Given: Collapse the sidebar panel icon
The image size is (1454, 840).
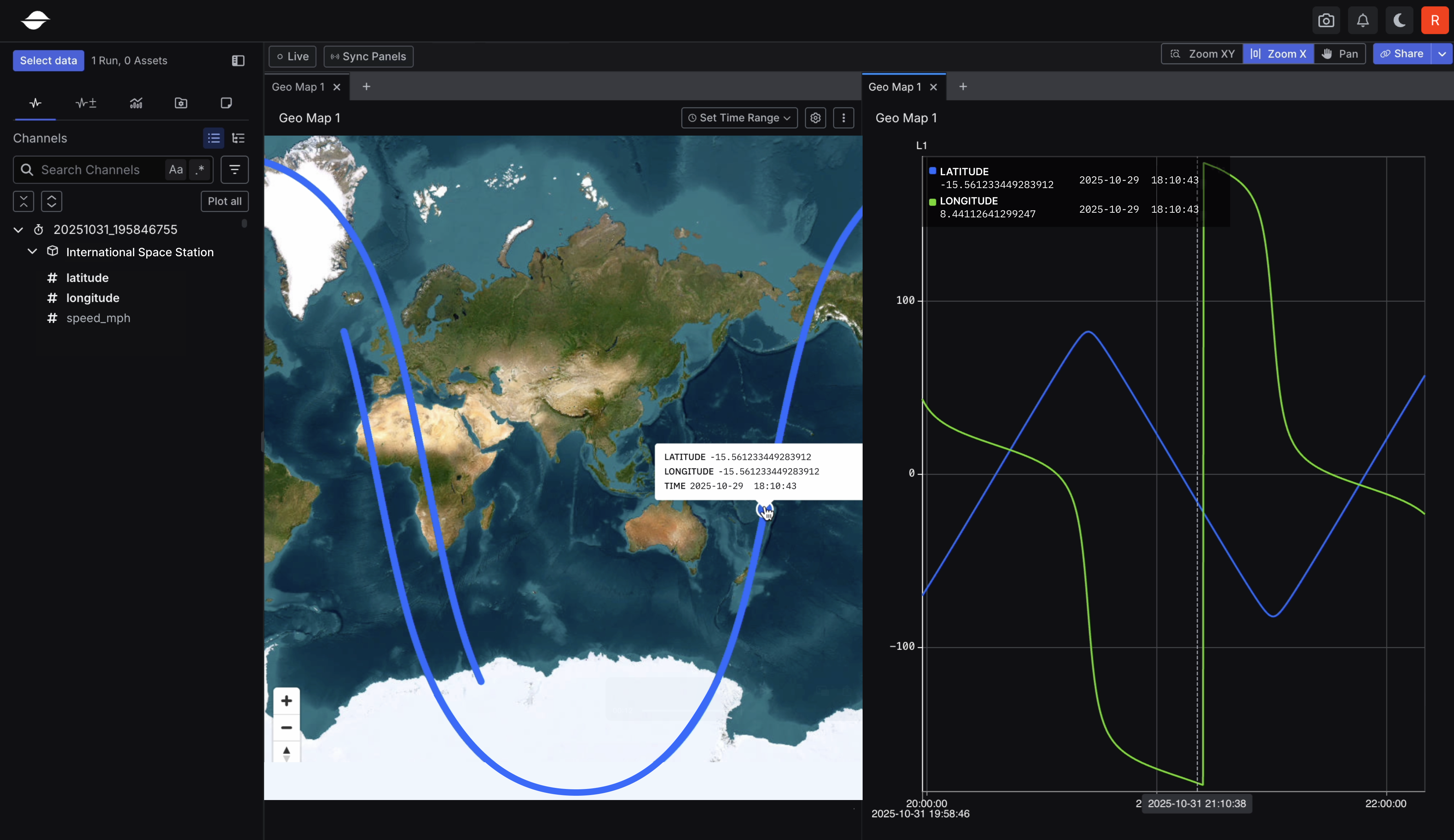Looking at the screenshot, I should (x=238, y=61).
